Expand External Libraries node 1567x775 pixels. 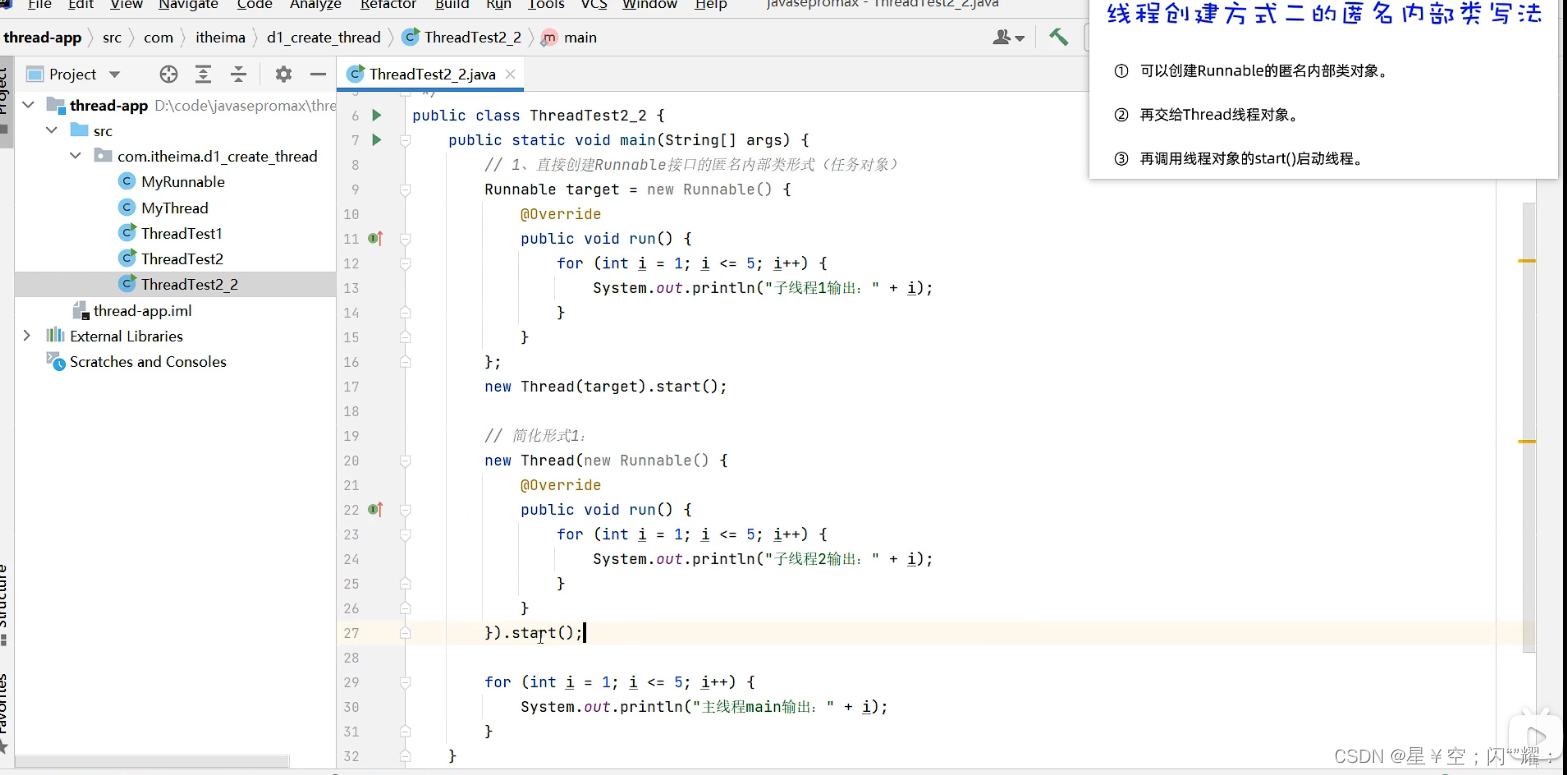coord(28,337)
